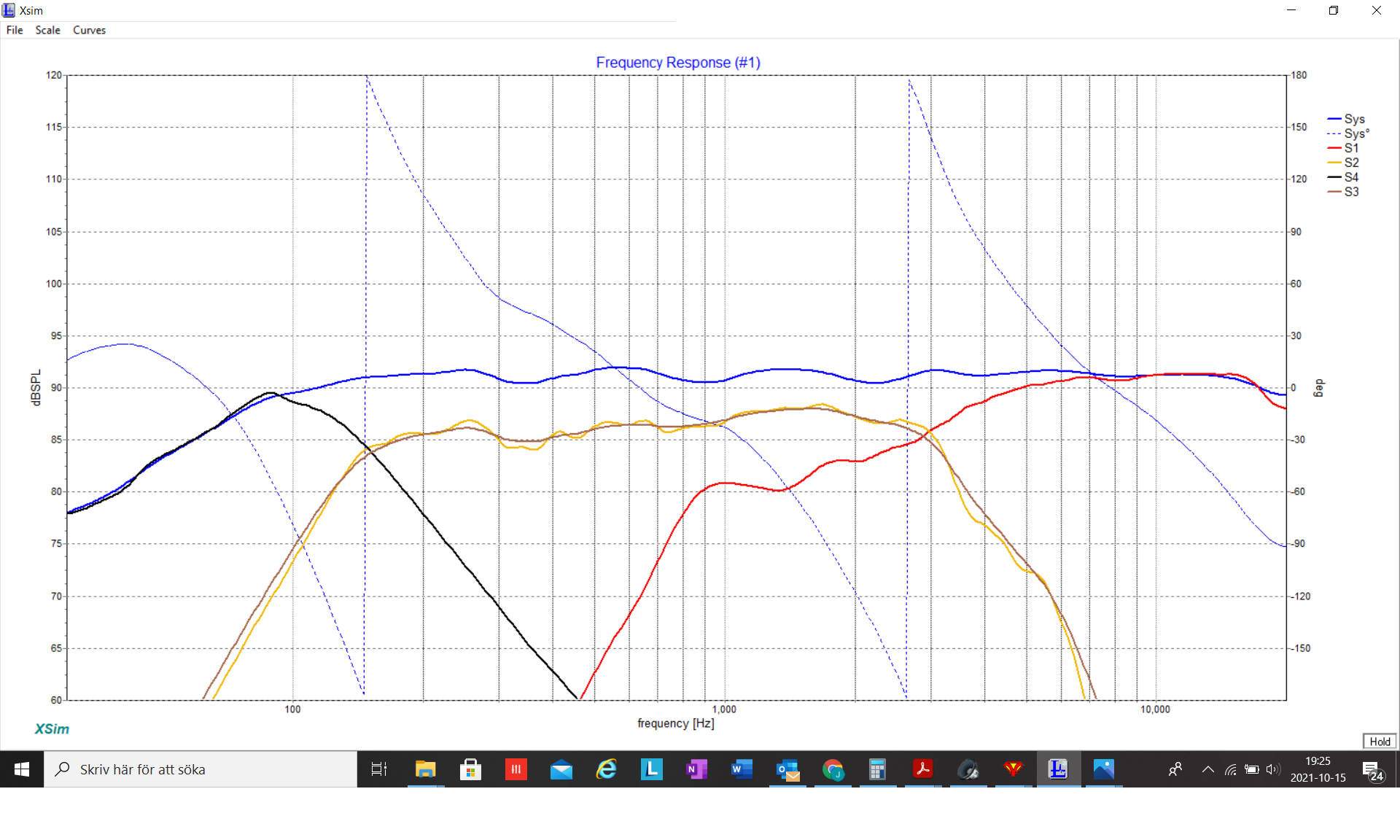Click the XSim logo text

pos(52,729)
